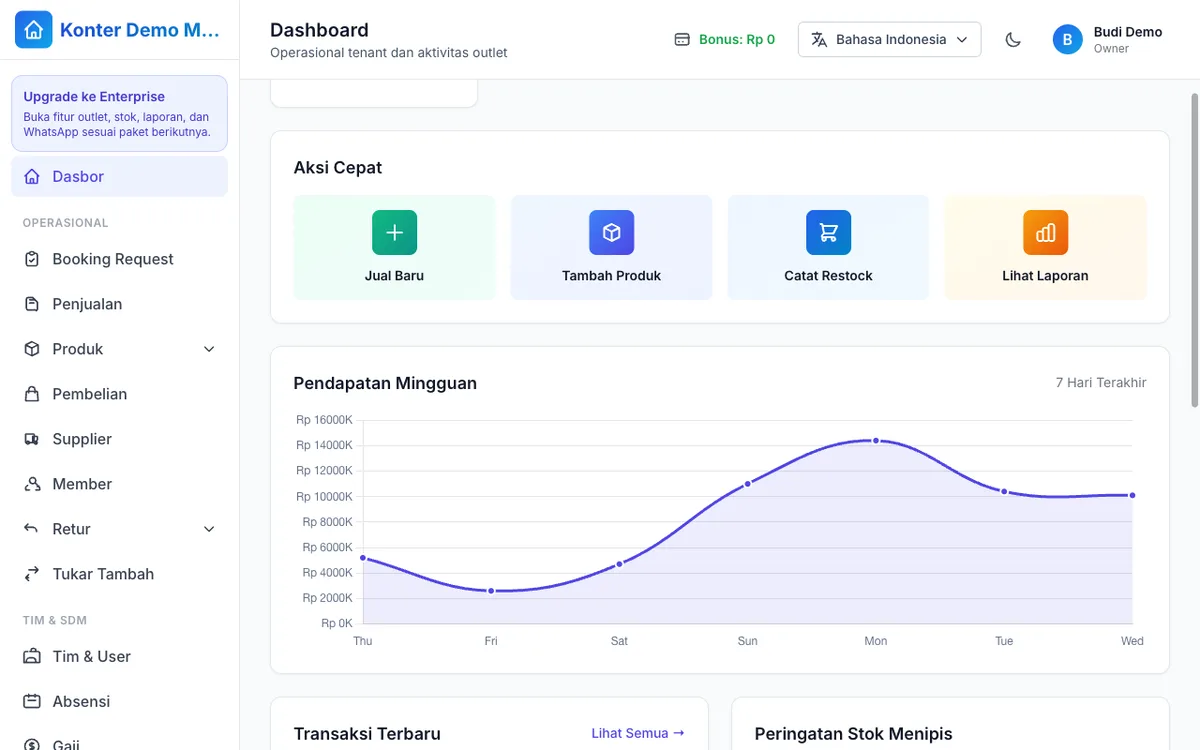Click the Pembelian shopping bag icon
Image resolution: width=1200 pixels, height=750 pixels.
[x=32, y=394]
